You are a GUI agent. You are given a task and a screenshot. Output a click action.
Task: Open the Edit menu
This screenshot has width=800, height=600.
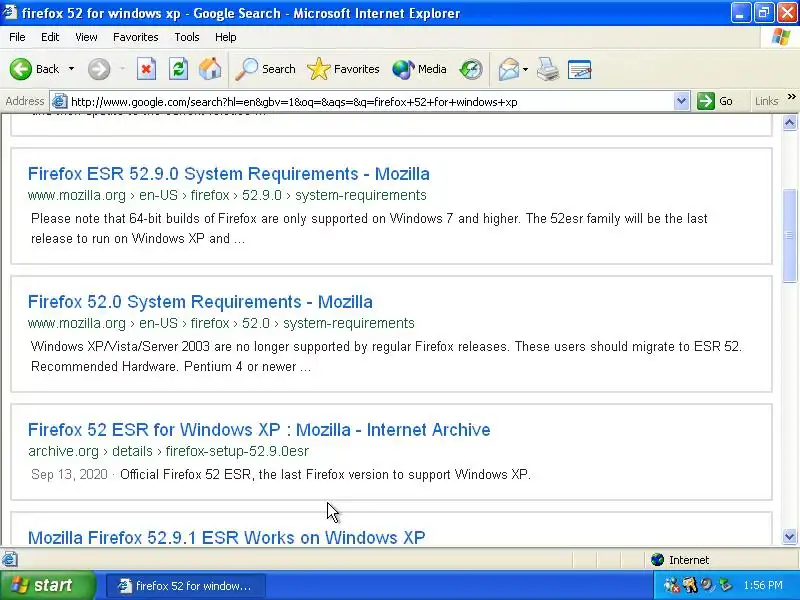(x=50, y=37)
